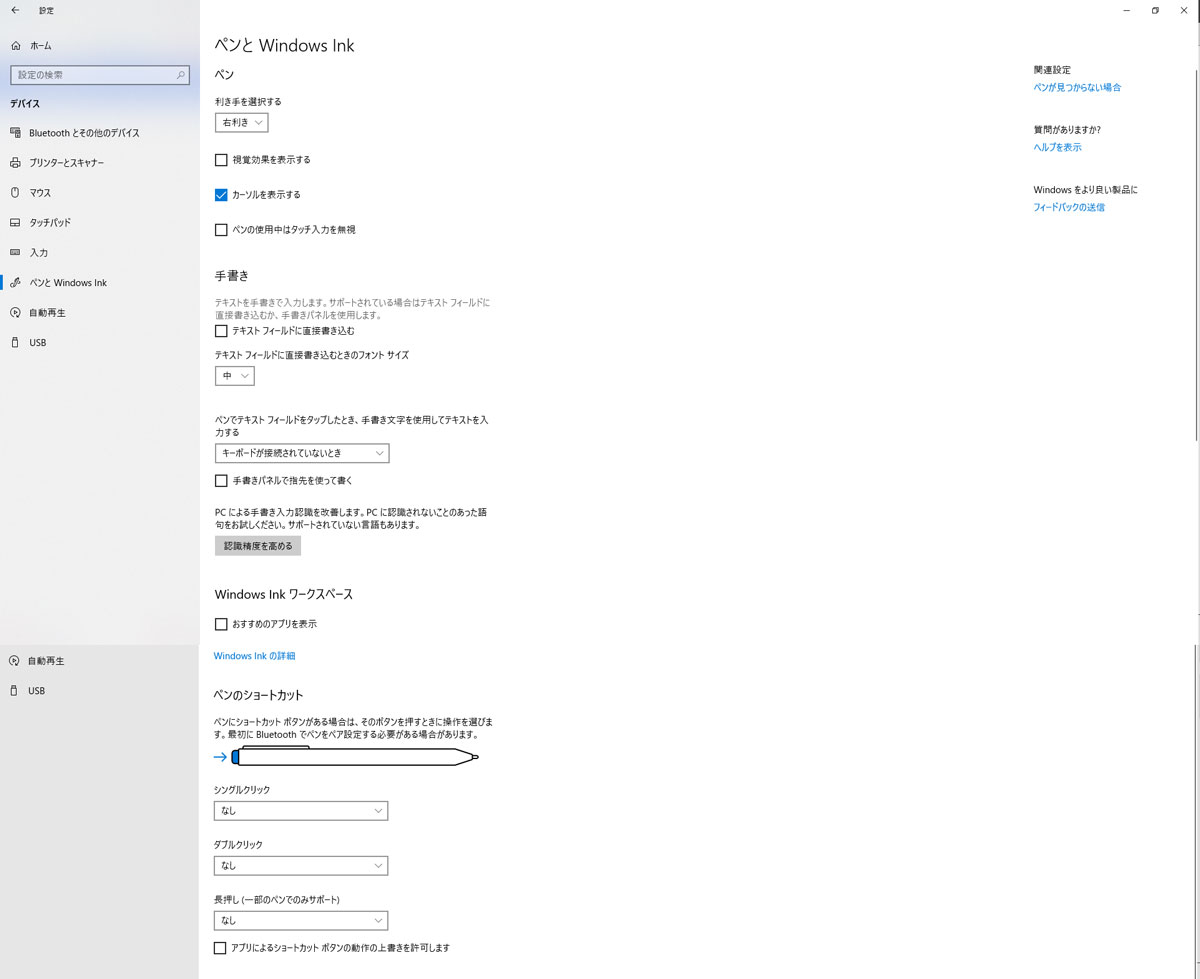The image size is (1200, 979).
Task: Check おすすめのアプリを表示
Action: point(221,624)
